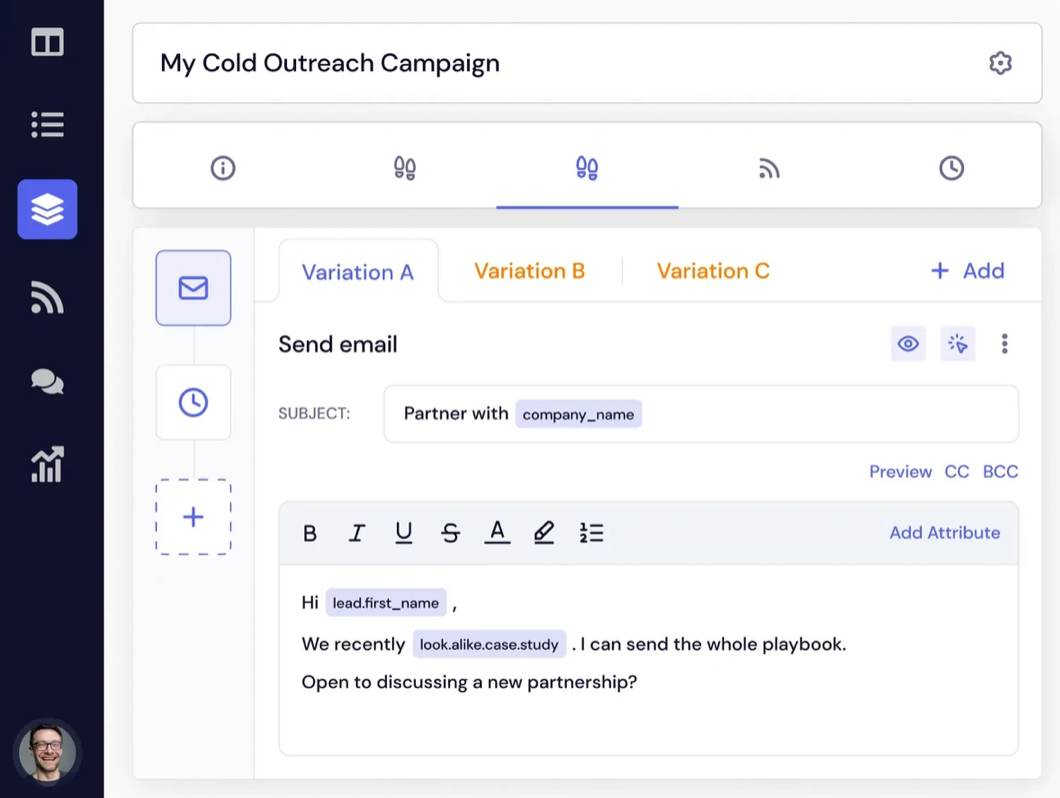1060x798 pixels.
Task: Switch to Variation B tab
Action: click(529, 270)
